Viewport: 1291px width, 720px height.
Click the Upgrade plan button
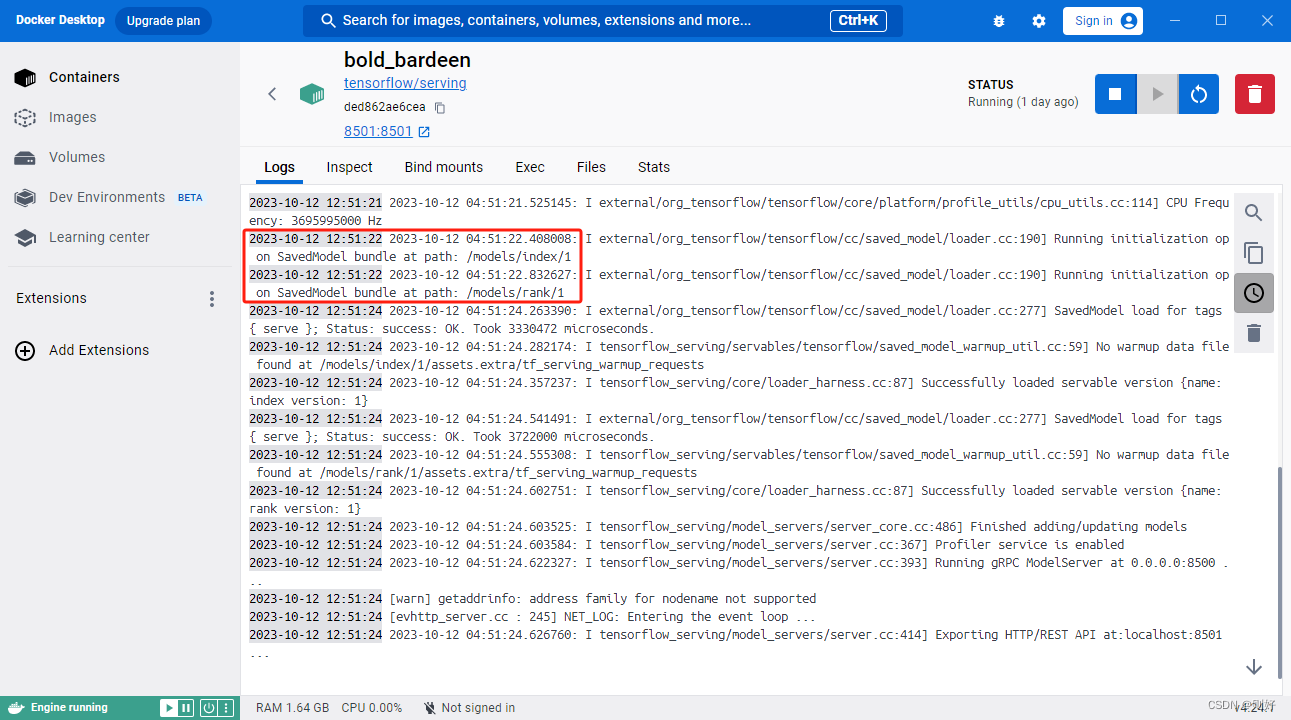163,21
